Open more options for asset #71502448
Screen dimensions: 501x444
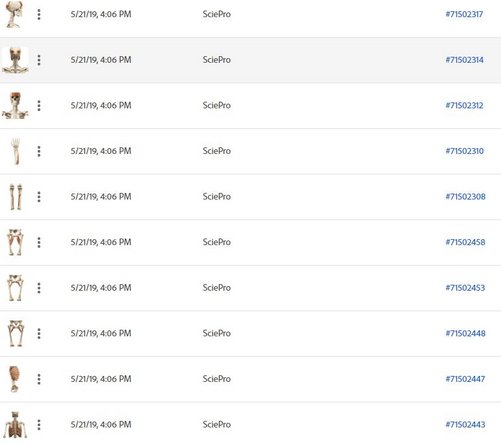39,333
